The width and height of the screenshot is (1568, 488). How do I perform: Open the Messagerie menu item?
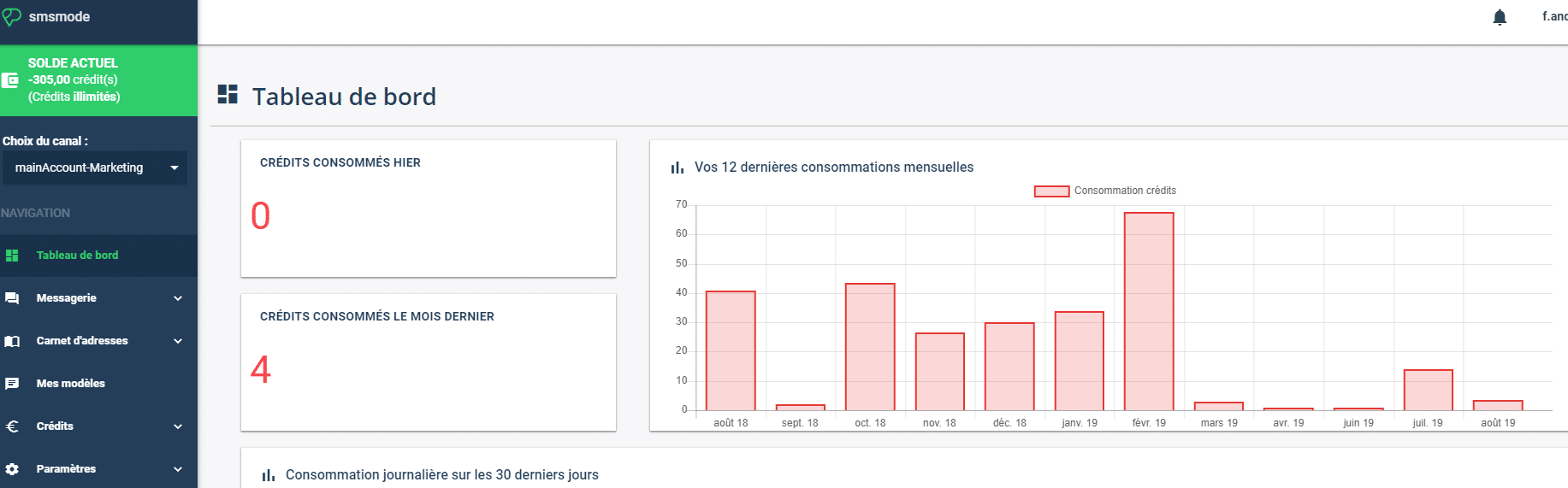98,298
